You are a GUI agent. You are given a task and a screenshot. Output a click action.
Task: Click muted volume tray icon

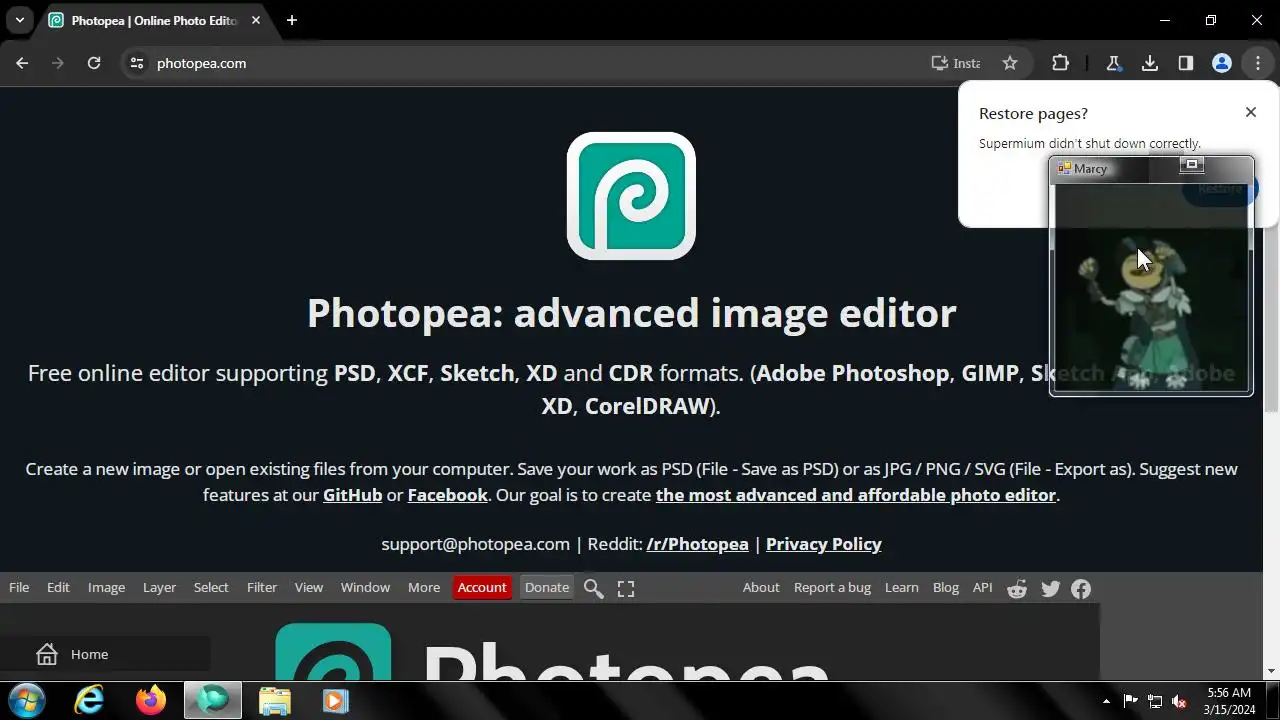[x=1179, y=701]
